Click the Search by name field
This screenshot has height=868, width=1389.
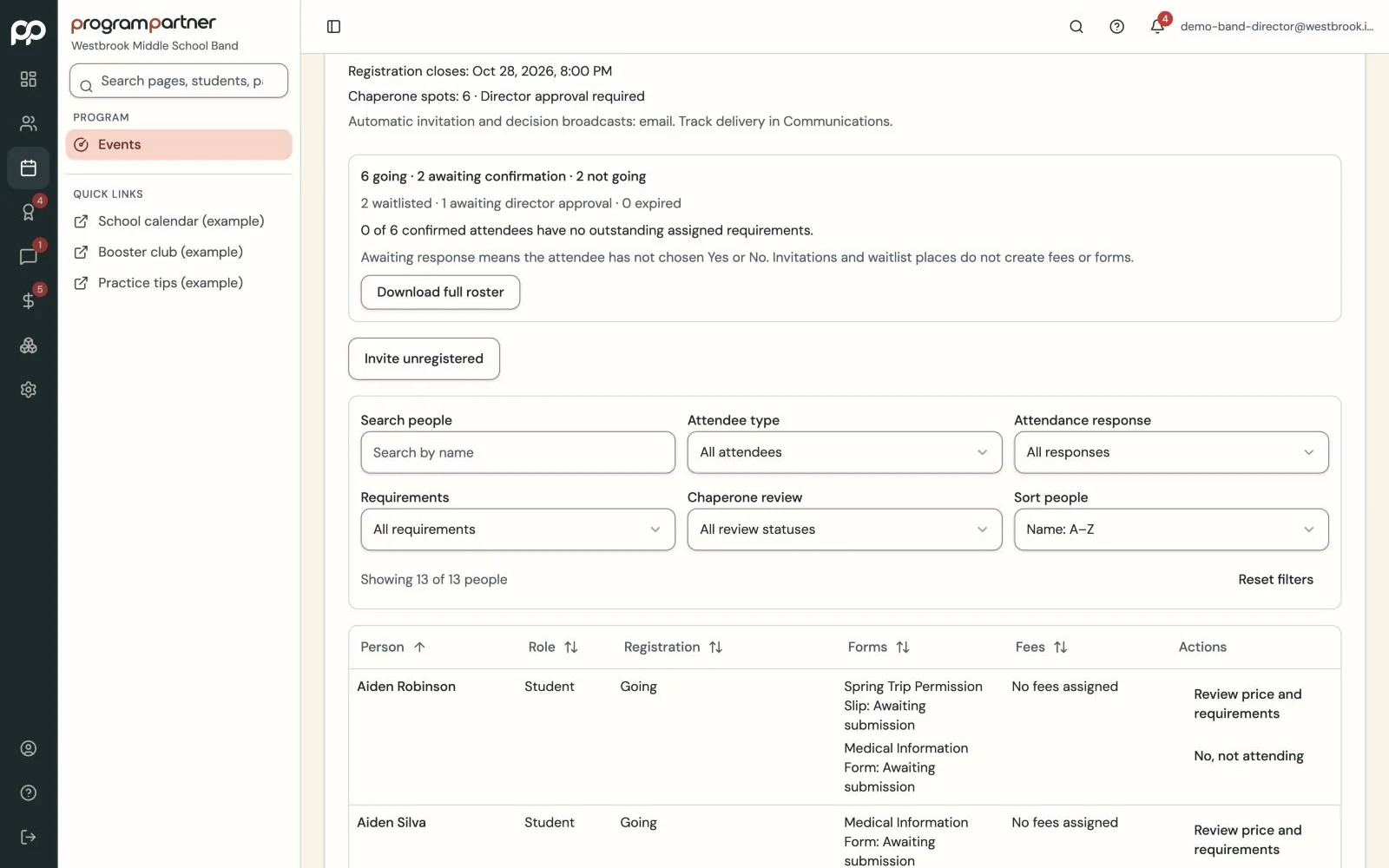(518, 452)
